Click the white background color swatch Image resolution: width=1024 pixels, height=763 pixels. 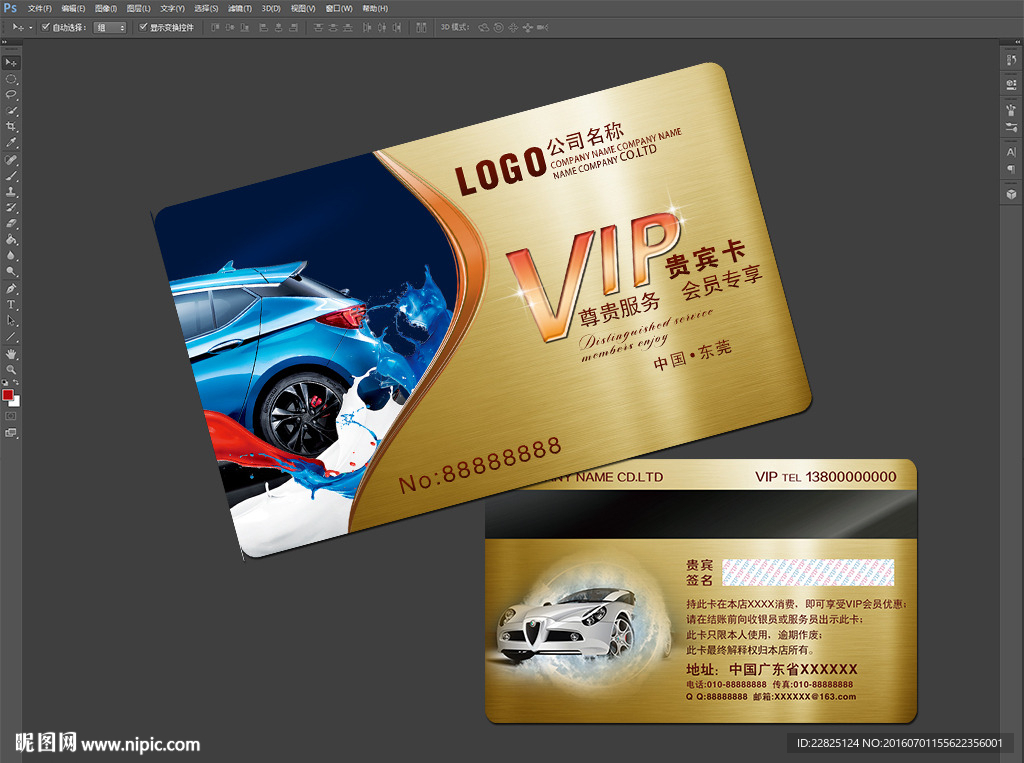point(16,402)
